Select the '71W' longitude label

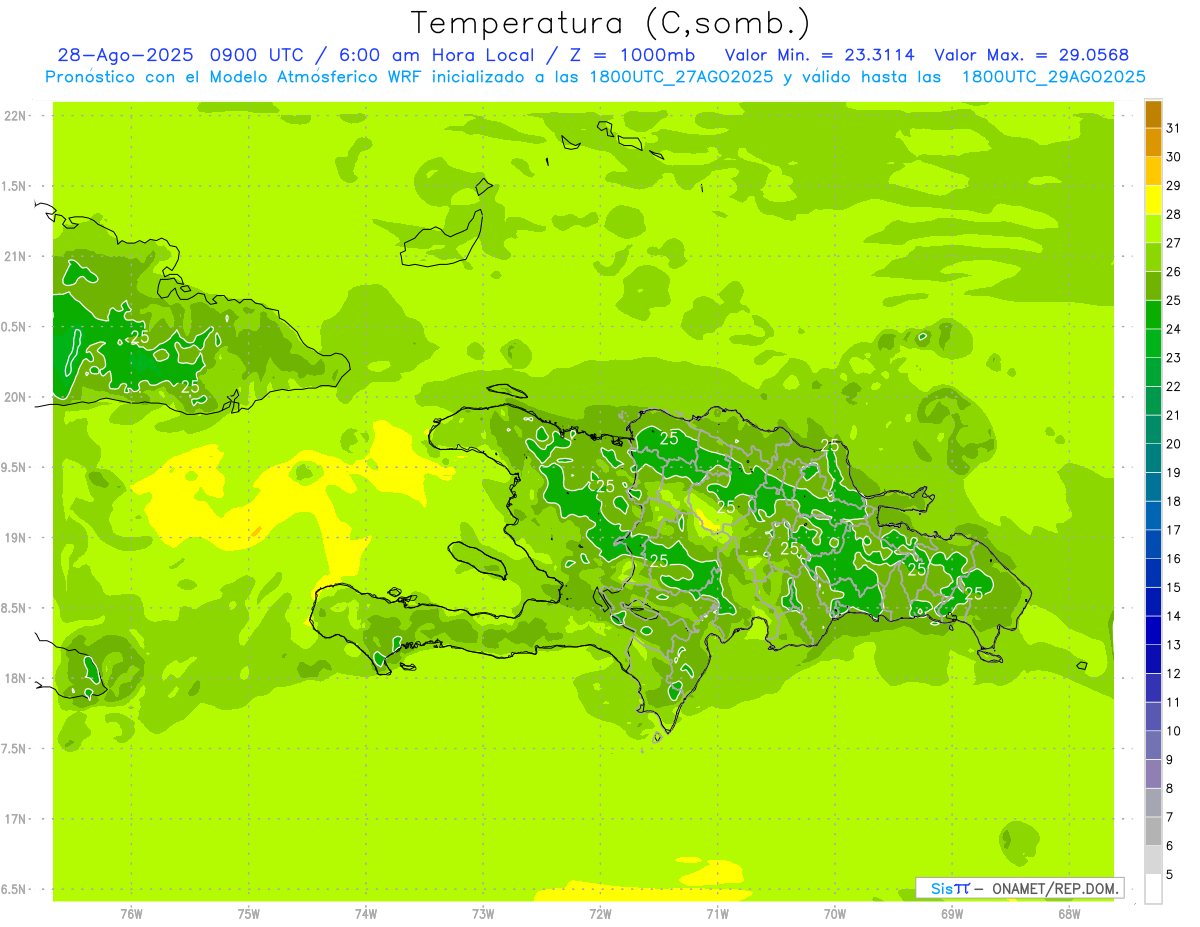(717, 913)
